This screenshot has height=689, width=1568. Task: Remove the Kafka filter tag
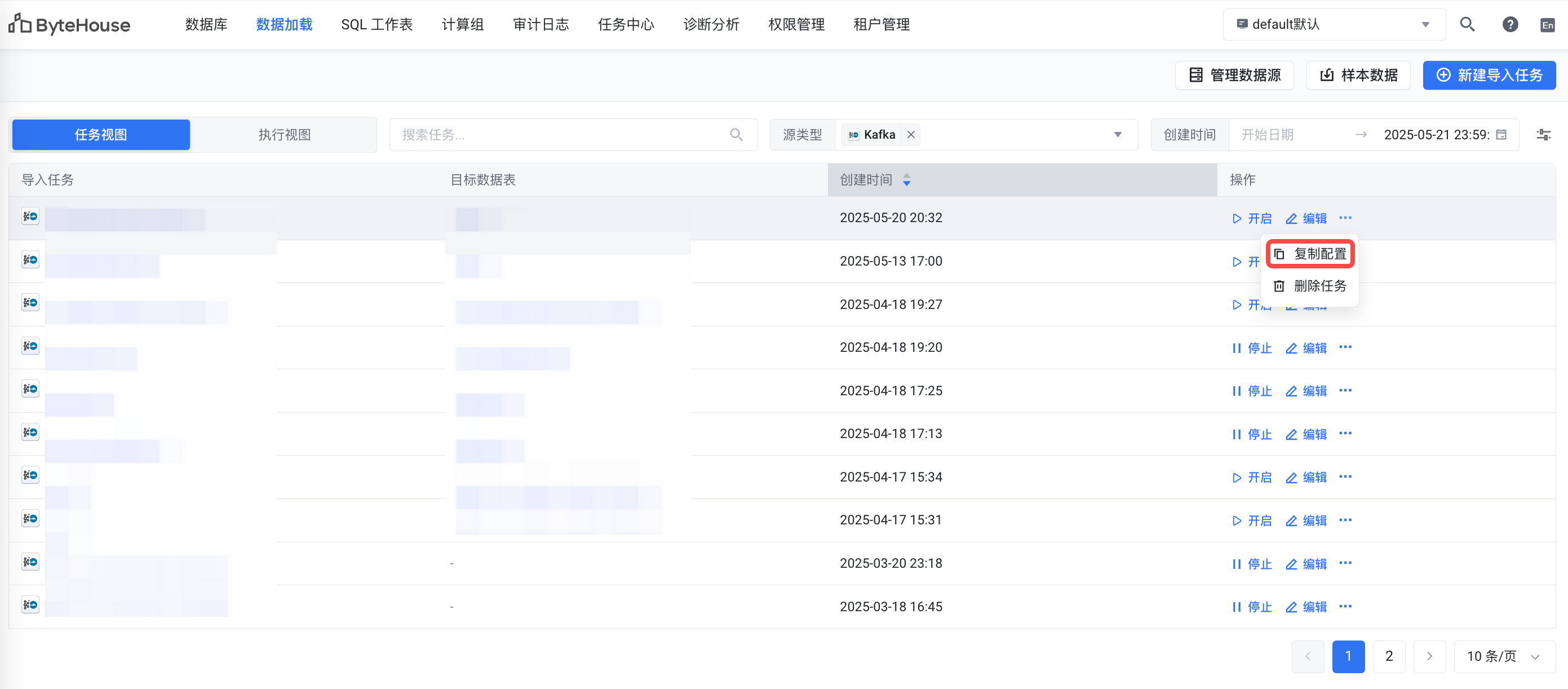click(x=911, y=135)
